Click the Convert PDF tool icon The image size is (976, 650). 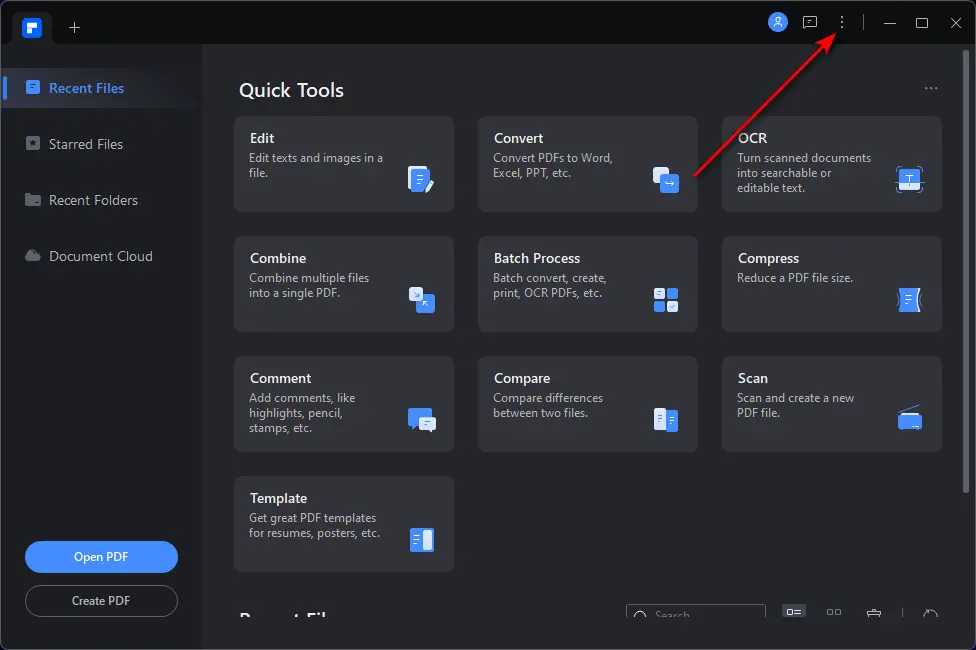(665, 179)
